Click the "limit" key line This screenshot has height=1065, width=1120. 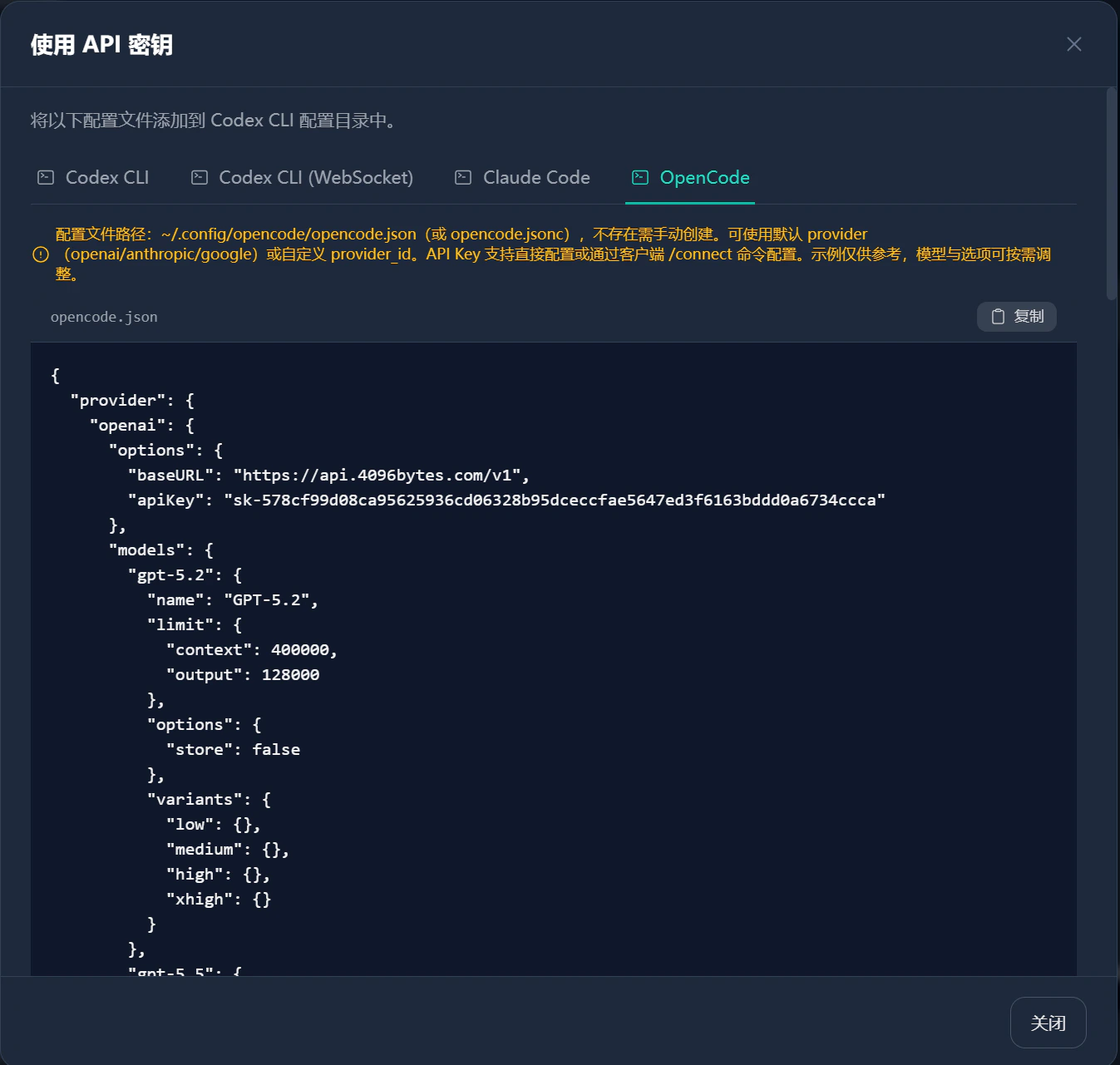click(x=195, y=625)
